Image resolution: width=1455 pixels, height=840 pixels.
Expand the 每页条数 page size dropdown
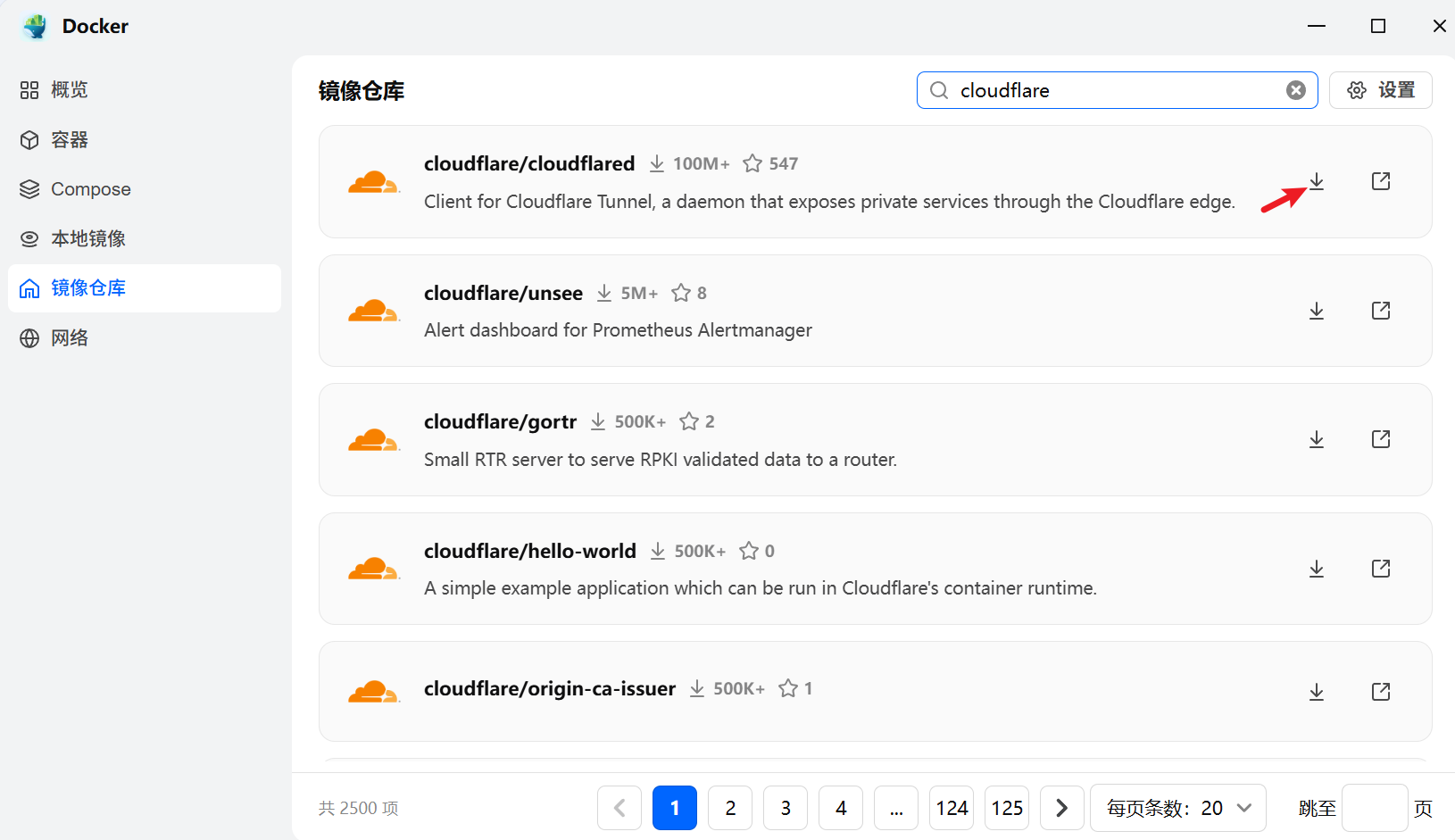coord(1178,808)
